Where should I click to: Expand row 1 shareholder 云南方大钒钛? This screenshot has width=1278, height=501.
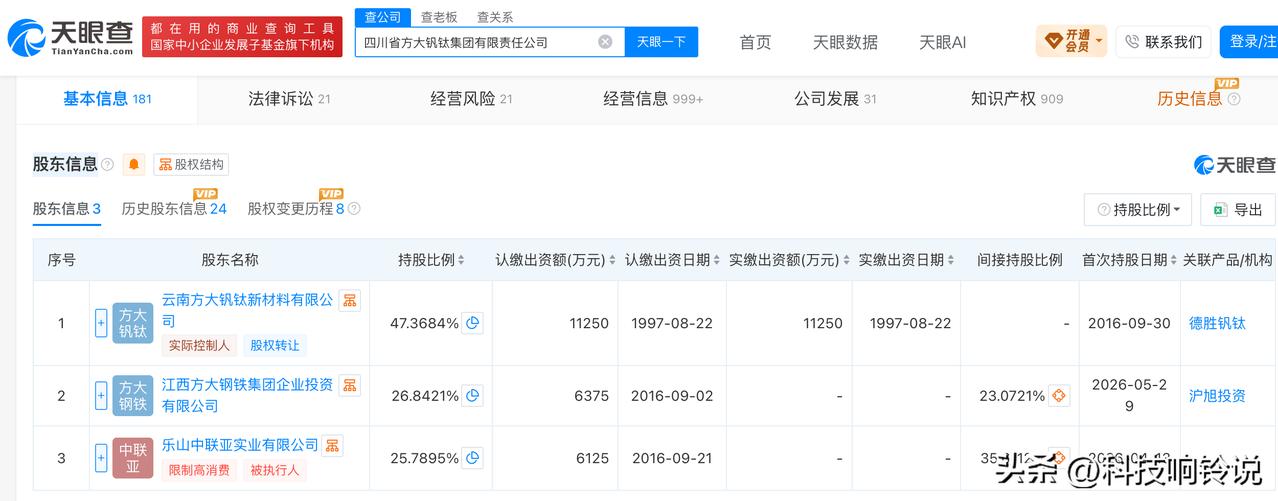point(101,323)
